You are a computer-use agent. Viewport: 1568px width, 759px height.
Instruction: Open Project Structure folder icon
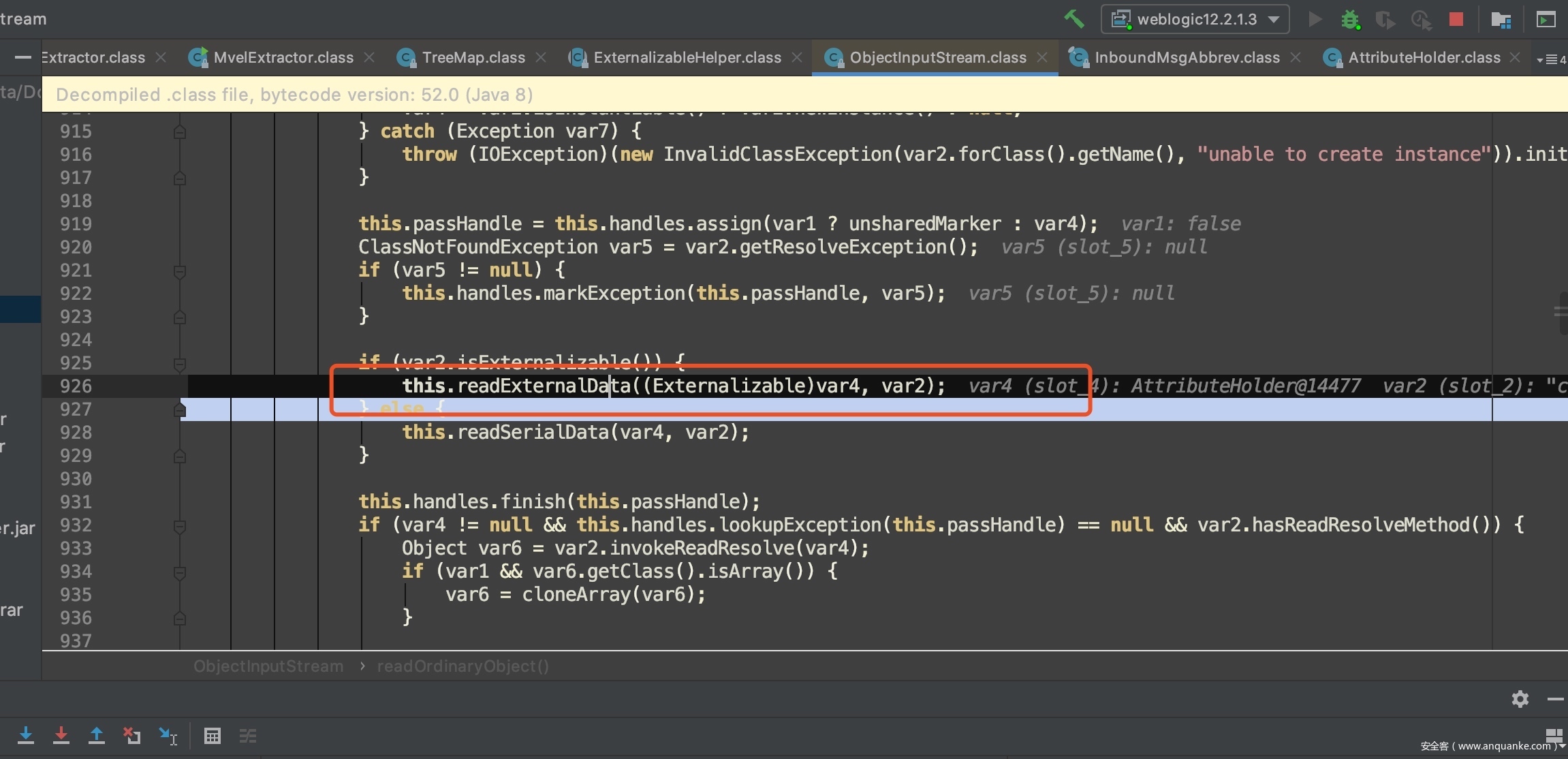pyautogui.click(x=1501, y=19)
